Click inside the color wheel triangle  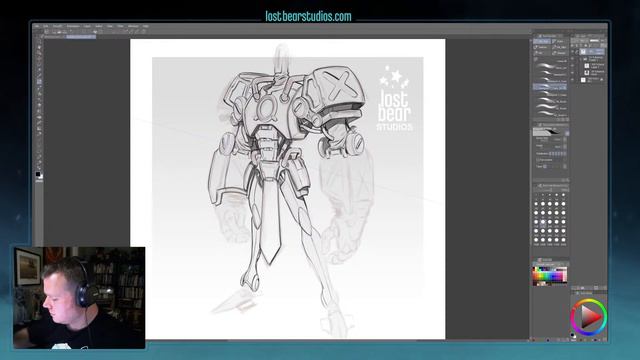click(589, 317)
